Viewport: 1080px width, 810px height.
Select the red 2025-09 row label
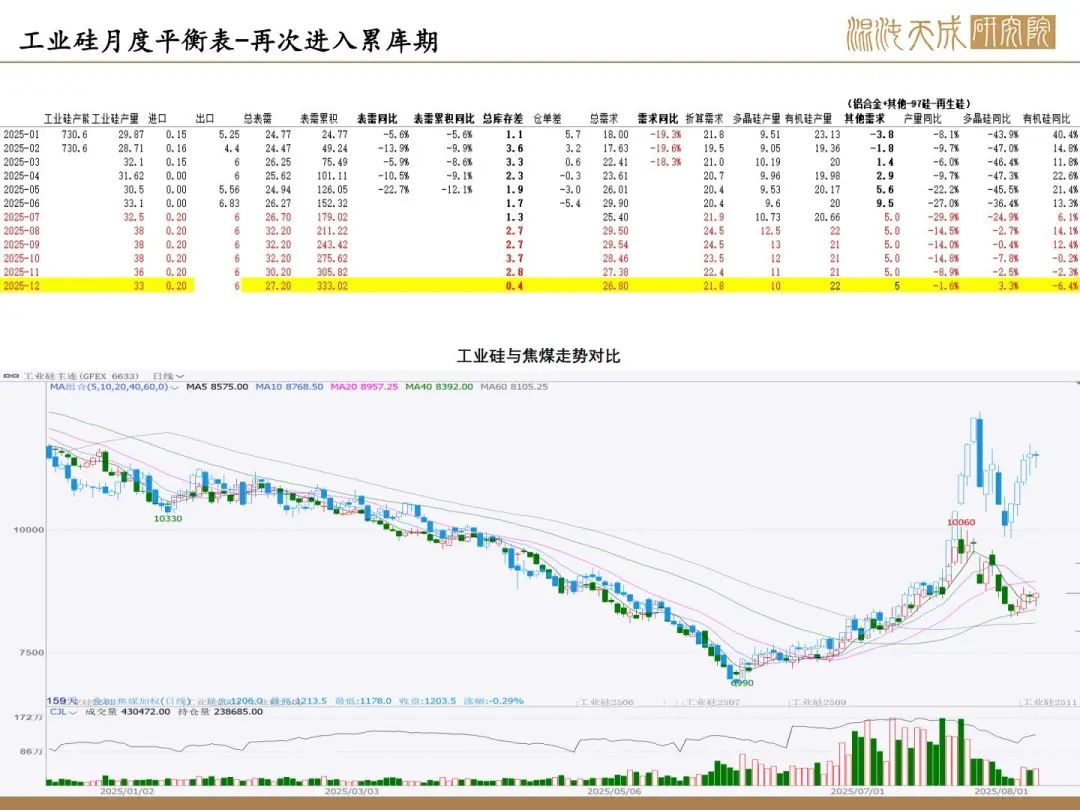click(x=21, y=245)
